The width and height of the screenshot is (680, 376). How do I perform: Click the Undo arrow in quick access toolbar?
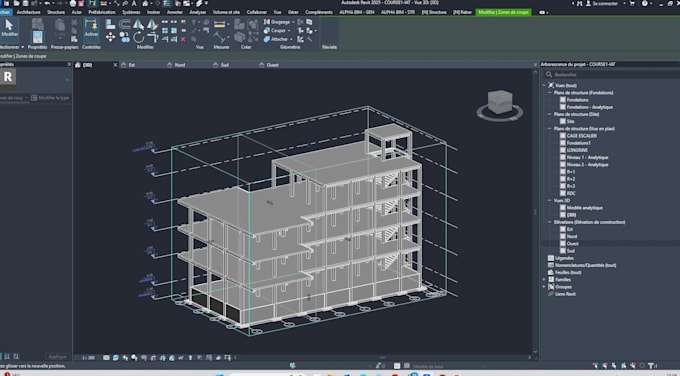(x=47, y=3)
